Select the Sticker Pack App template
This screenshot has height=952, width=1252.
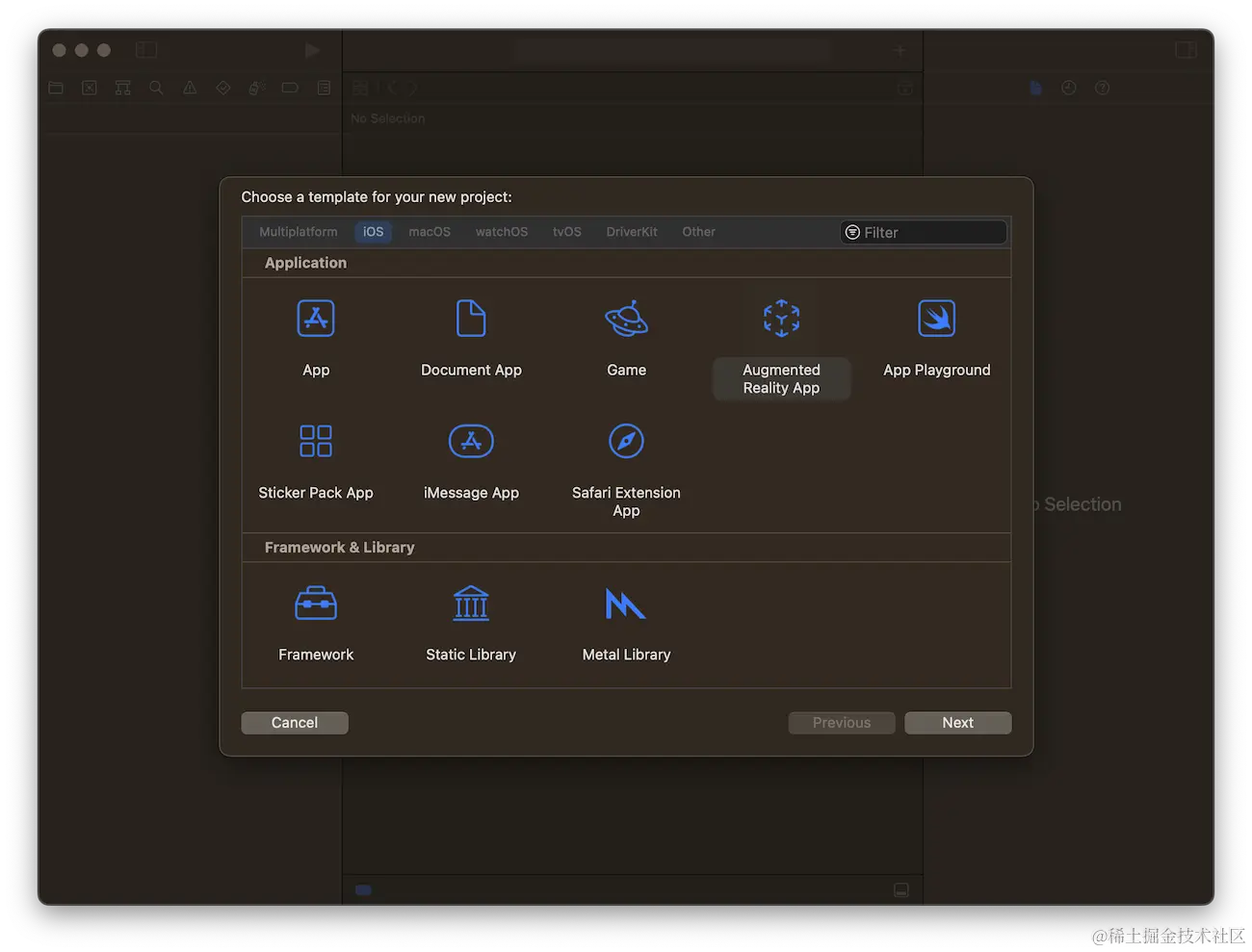[x=316, y=462]
